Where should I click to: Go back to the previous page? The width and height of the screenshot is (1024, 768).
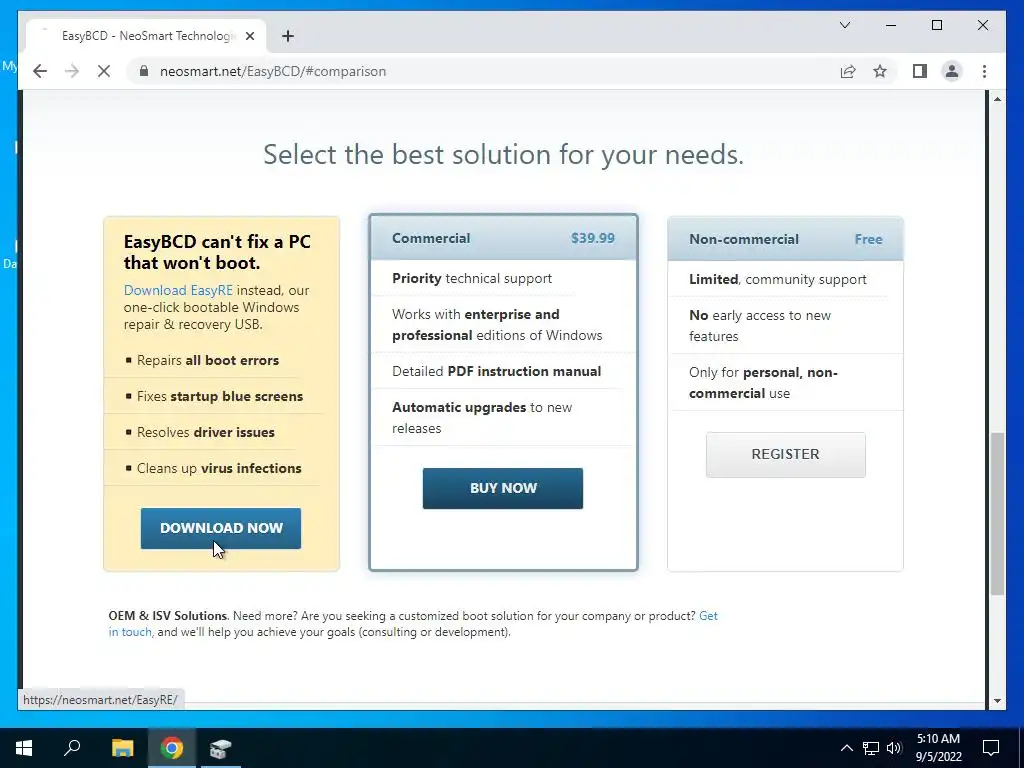click(x=40, y=71)
